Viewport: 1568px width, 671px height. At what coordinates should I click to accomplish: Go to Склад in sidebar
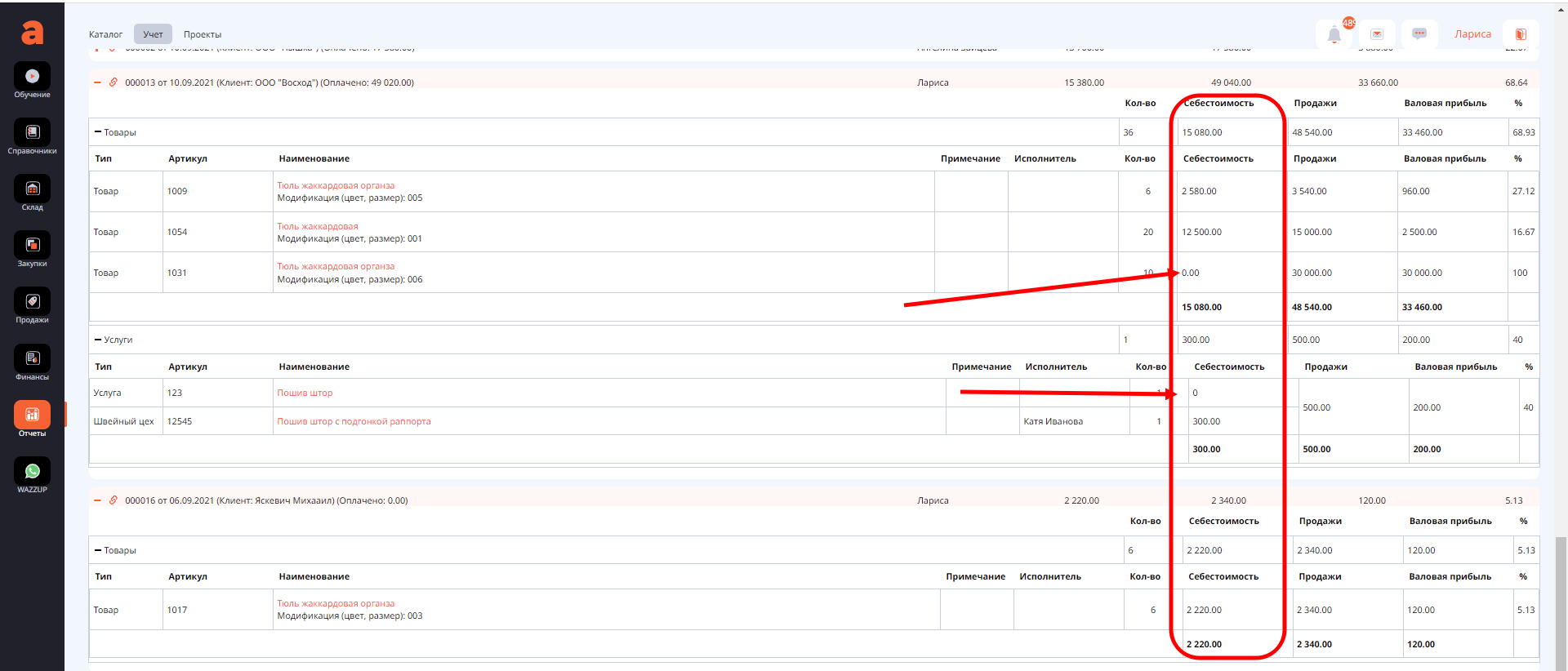click(32, 190)
